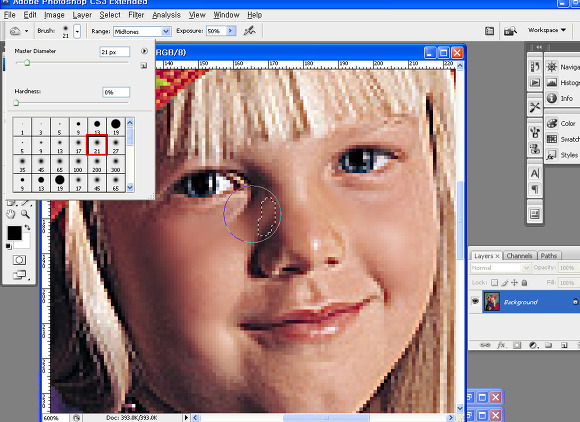
Task: Select the soft round 35 brush preset
Action: click(22, 164)
